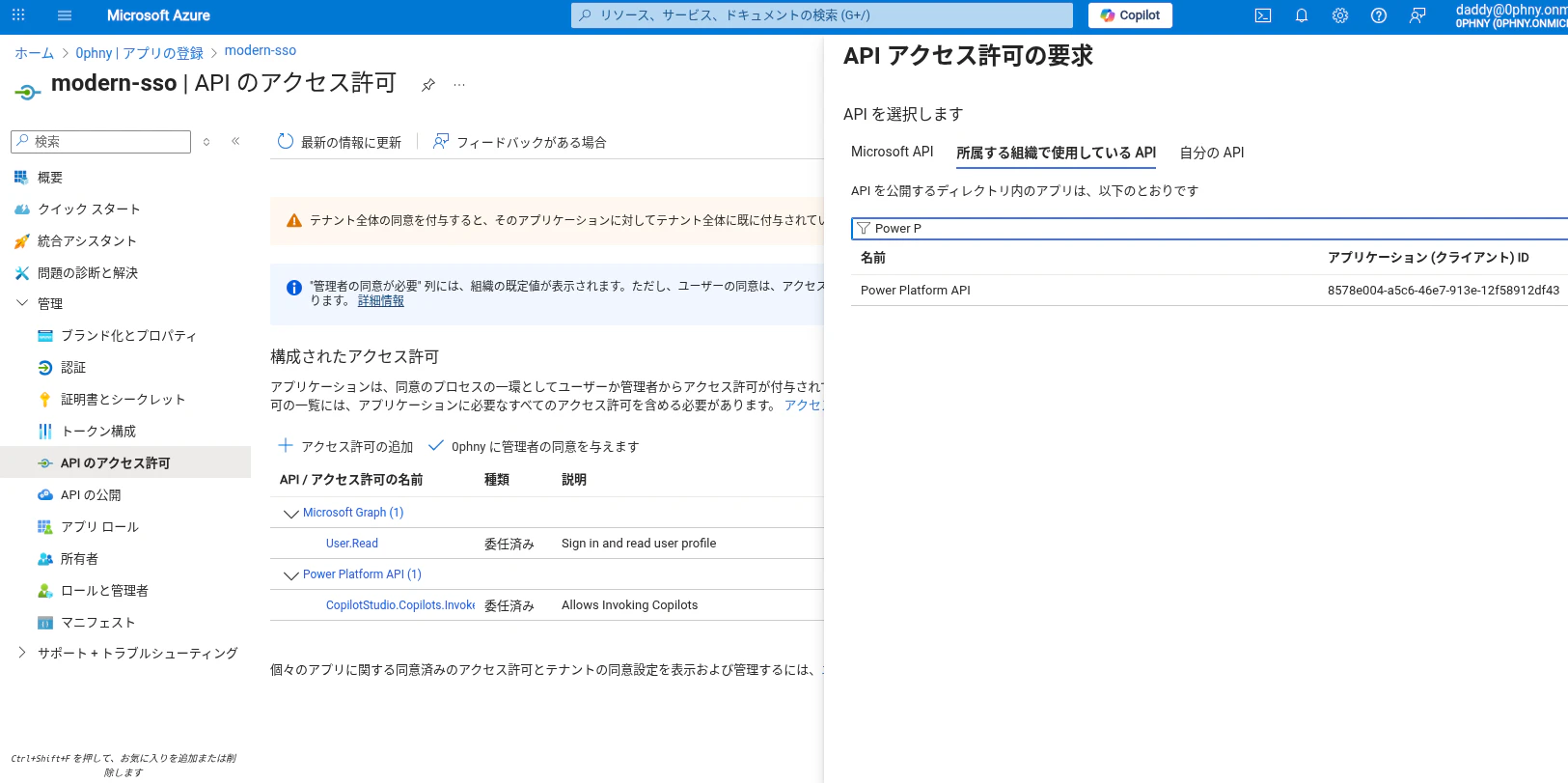Click the アプリケーション (クライアント) ID column header
This screenshot has width=1568, height=783.
coord(1428,258)
